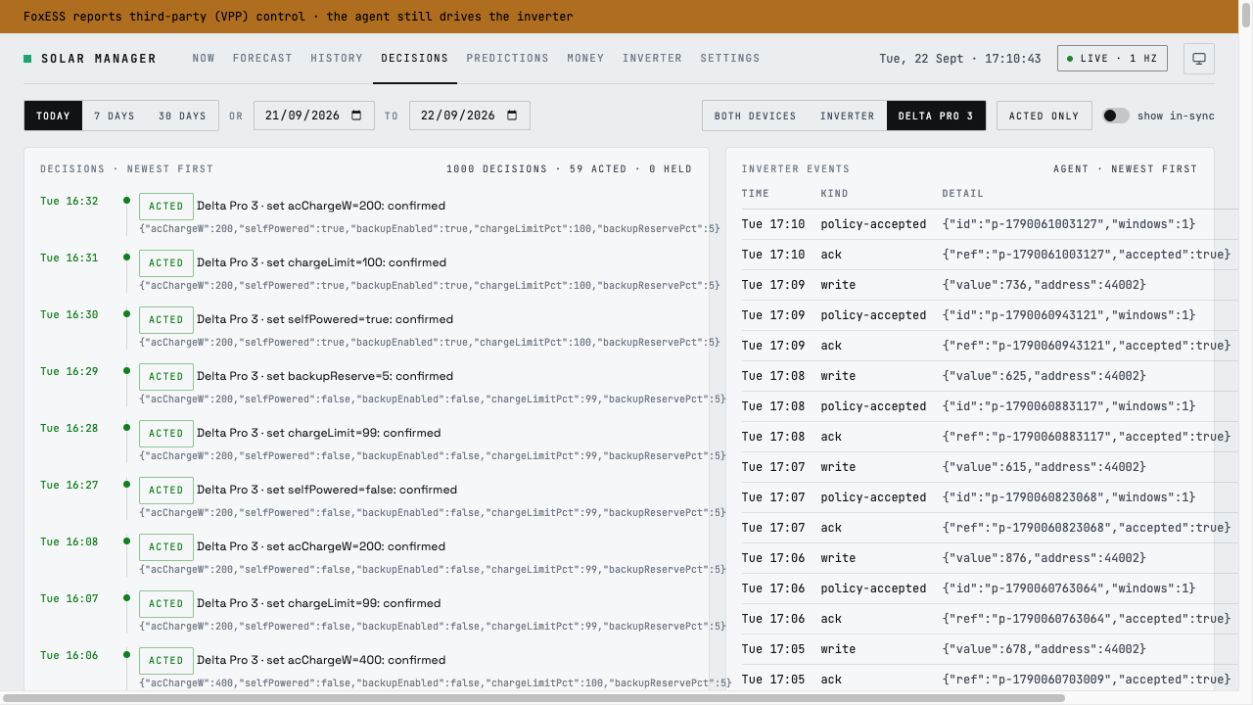Open the PREDICTIONS tab
Viewport: 1253px width, 705px height.
coord(508,58)
